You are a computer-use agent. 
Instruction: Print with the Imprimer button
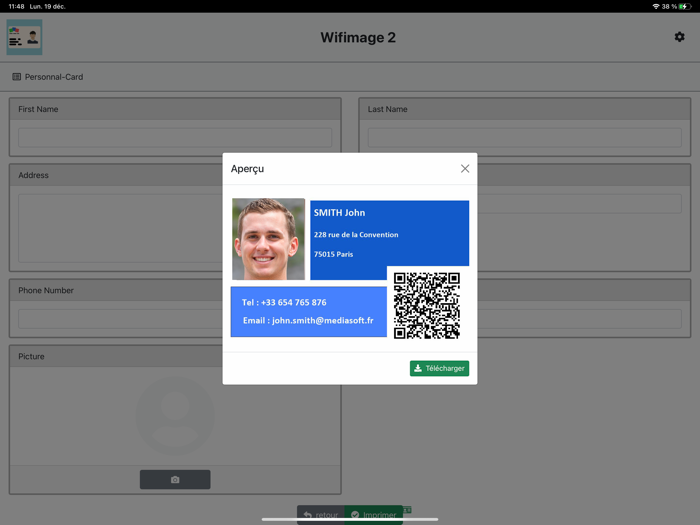374,515
